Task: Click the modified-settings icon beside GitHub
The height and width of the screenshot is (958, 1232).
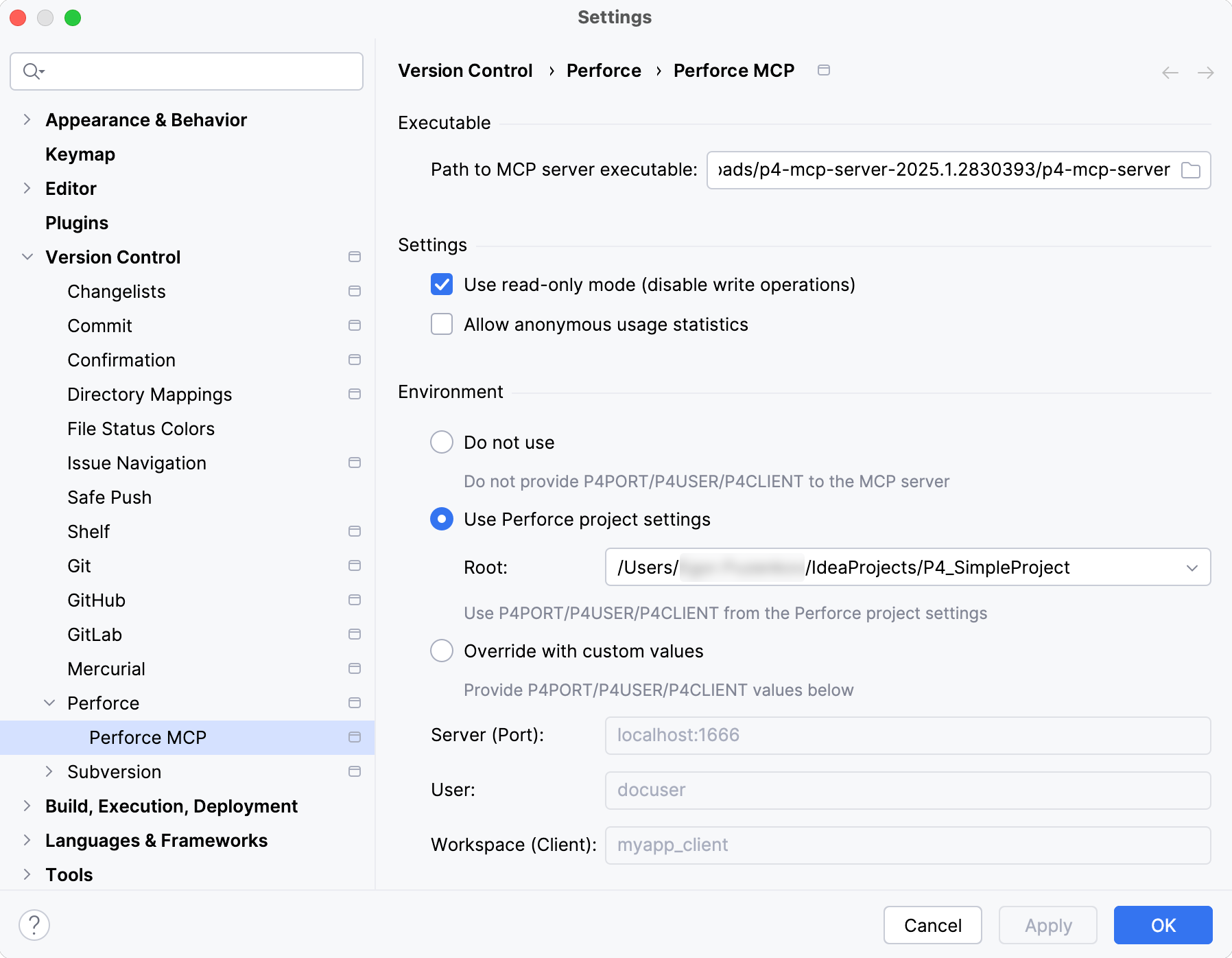Action: tap(355, 600)
